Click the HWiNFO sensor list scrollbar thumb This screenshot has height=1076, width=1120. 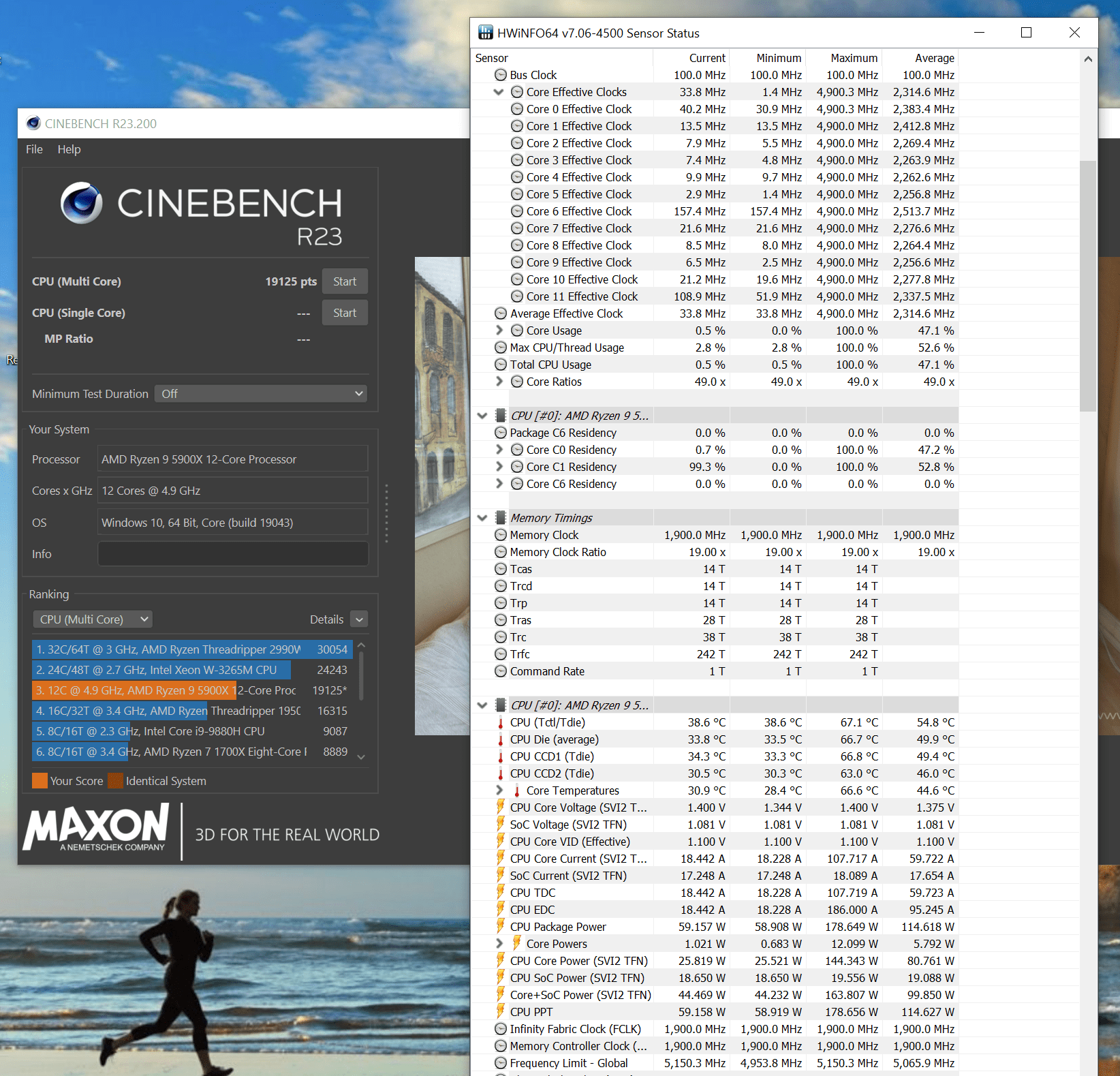point(1088,286)
